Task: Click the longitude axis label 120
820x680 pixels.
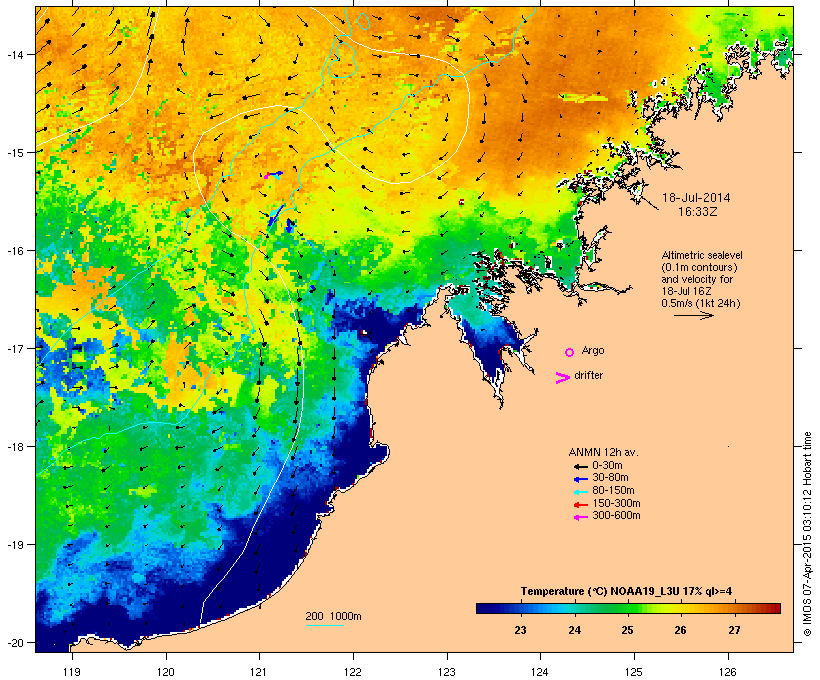Action: click(166, 672)
